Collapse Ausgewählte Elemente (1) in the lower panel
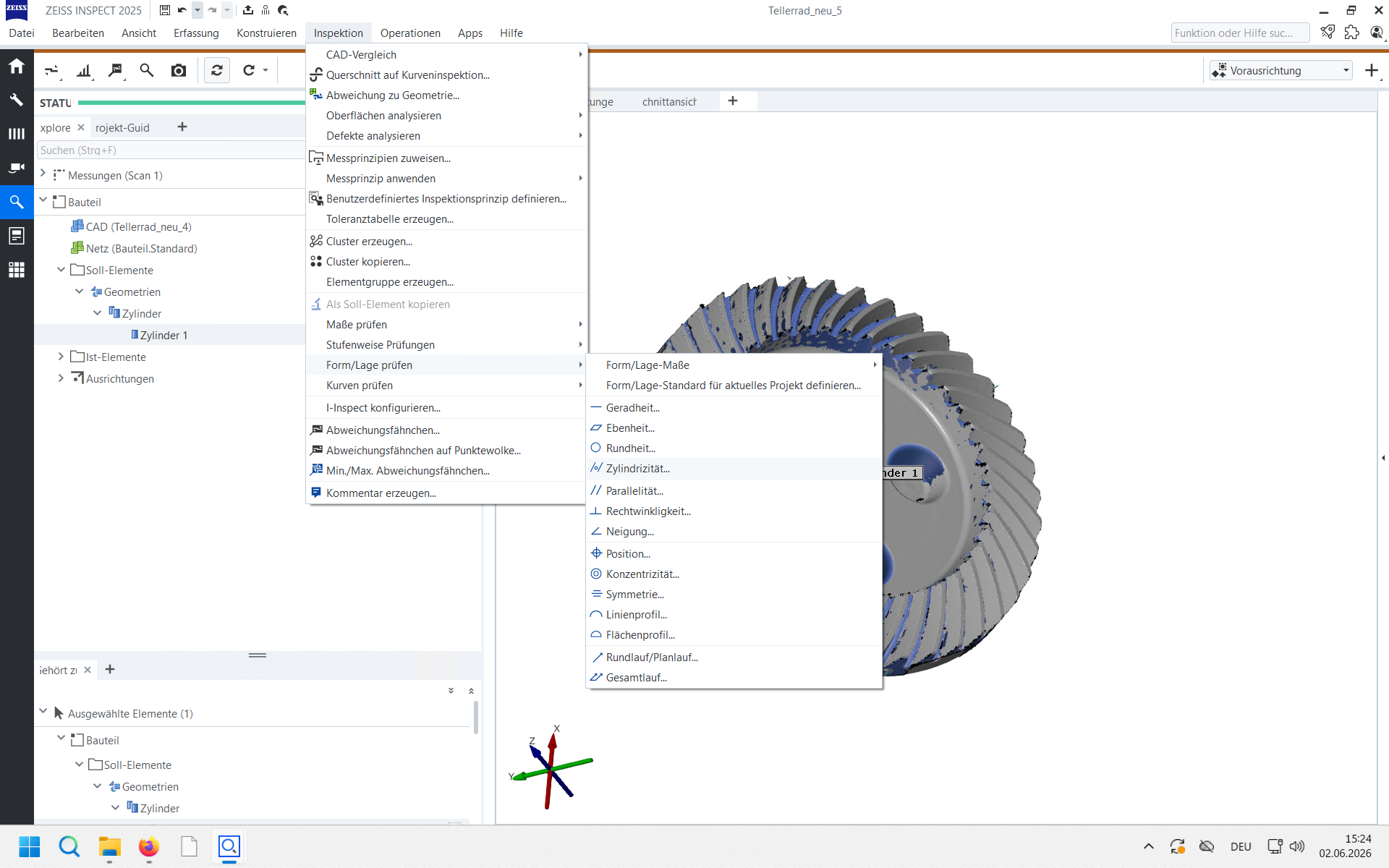 pos(43,712)
